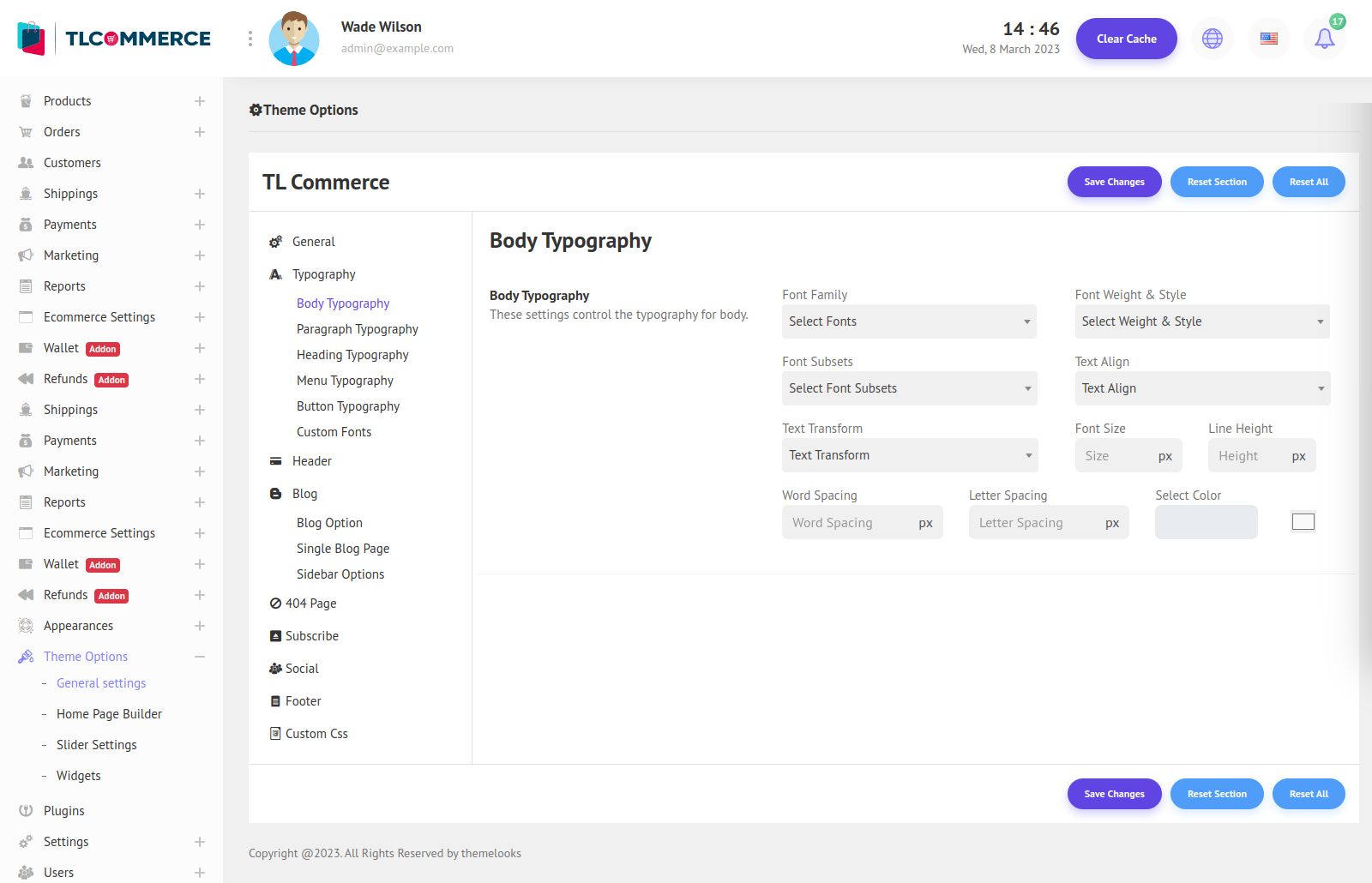Collapse the Theme Options sidebar menu

click(199, 657)
